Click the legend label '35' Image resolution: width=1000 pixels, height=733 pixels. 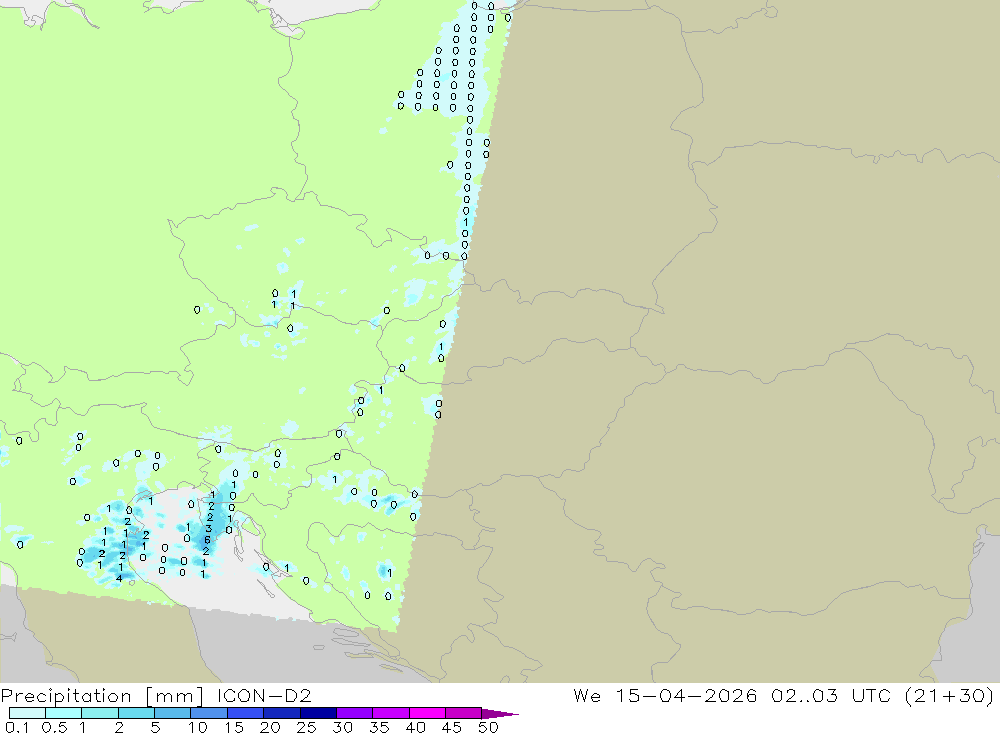[x=379, y=727]
